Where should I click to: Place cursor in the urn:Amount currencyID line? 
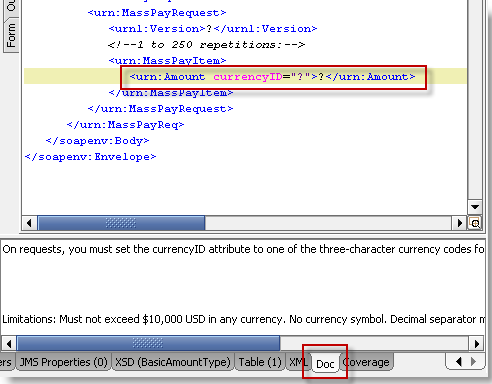pos(272,77)
